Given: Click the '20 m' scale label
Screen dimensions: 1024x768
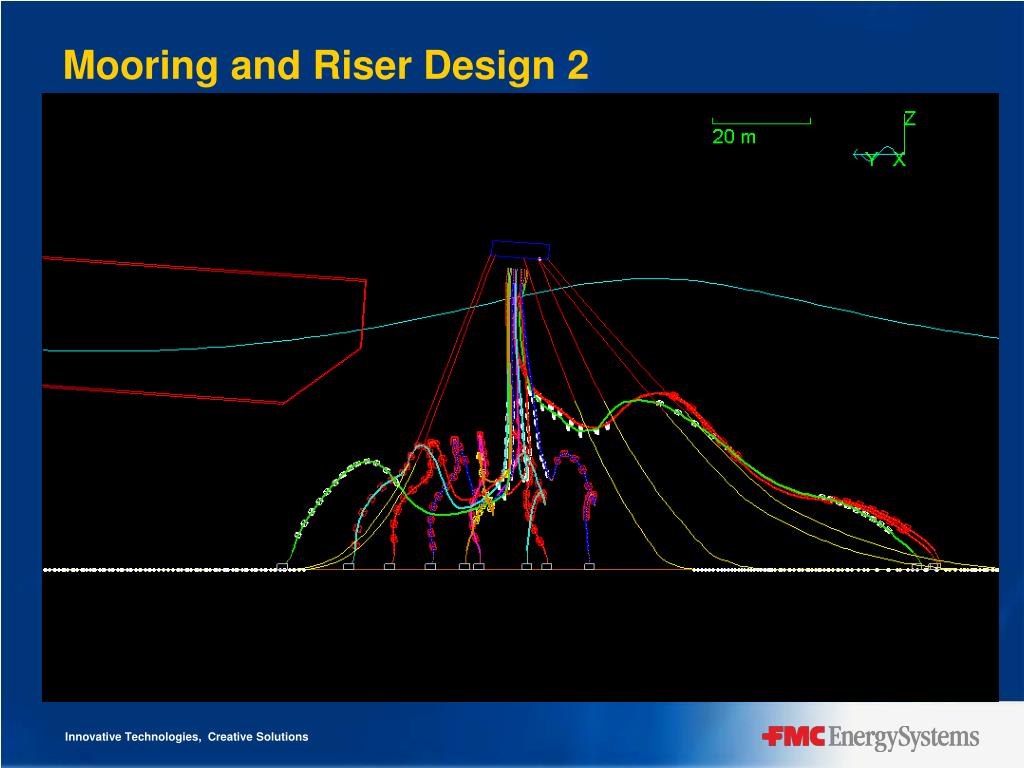Looking at the screenshot, I should click(734, 136).
